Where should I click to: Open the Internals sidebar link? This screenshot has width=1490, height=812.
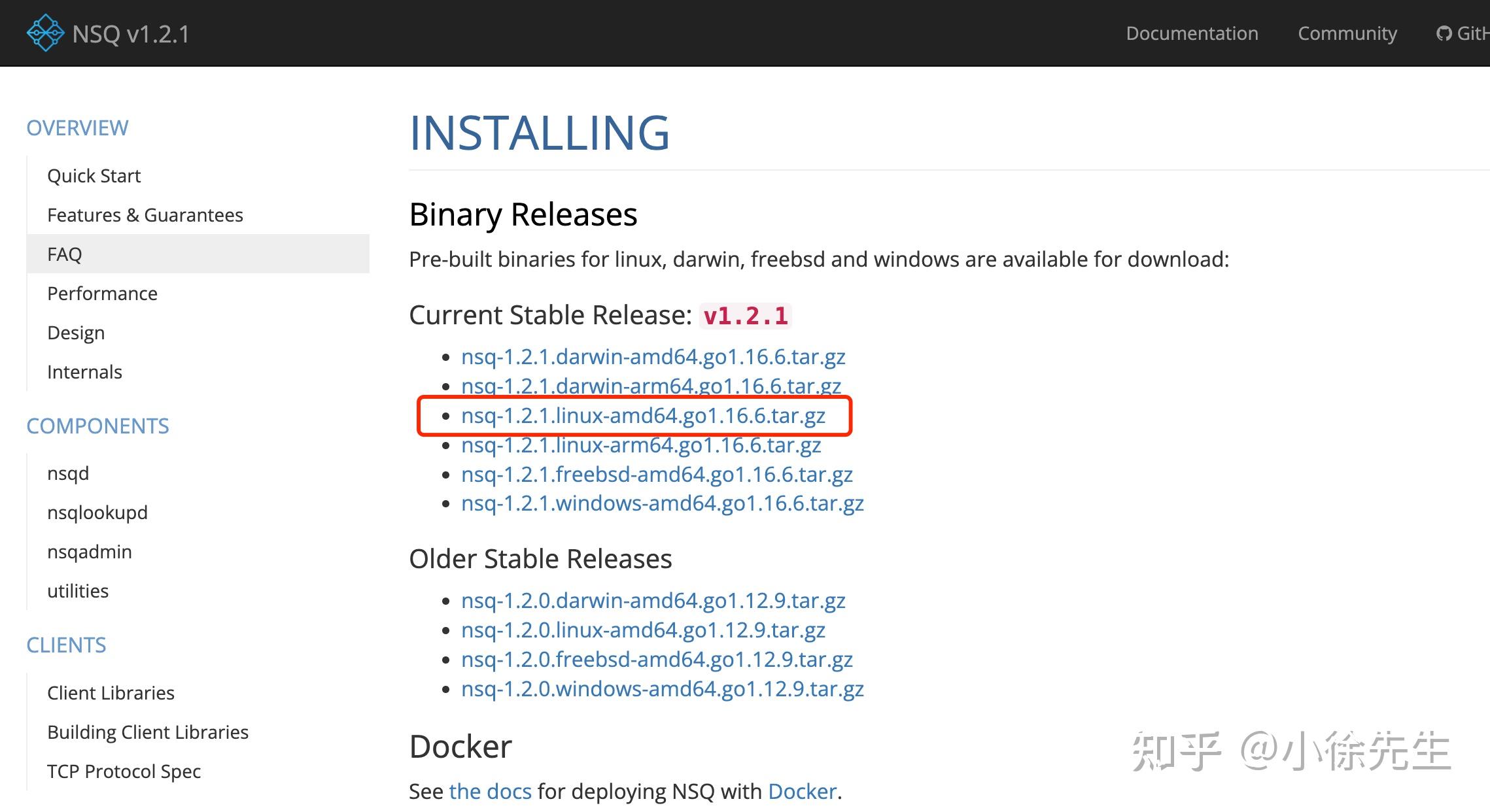click(84, 372)
